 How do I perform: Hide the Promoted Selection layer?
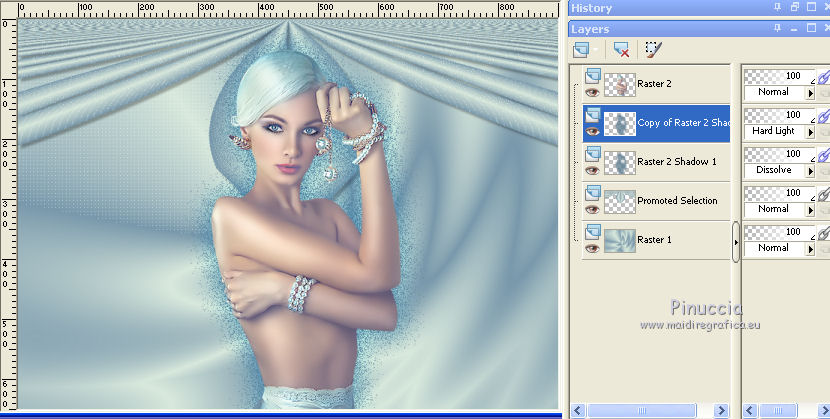[592, 210]
